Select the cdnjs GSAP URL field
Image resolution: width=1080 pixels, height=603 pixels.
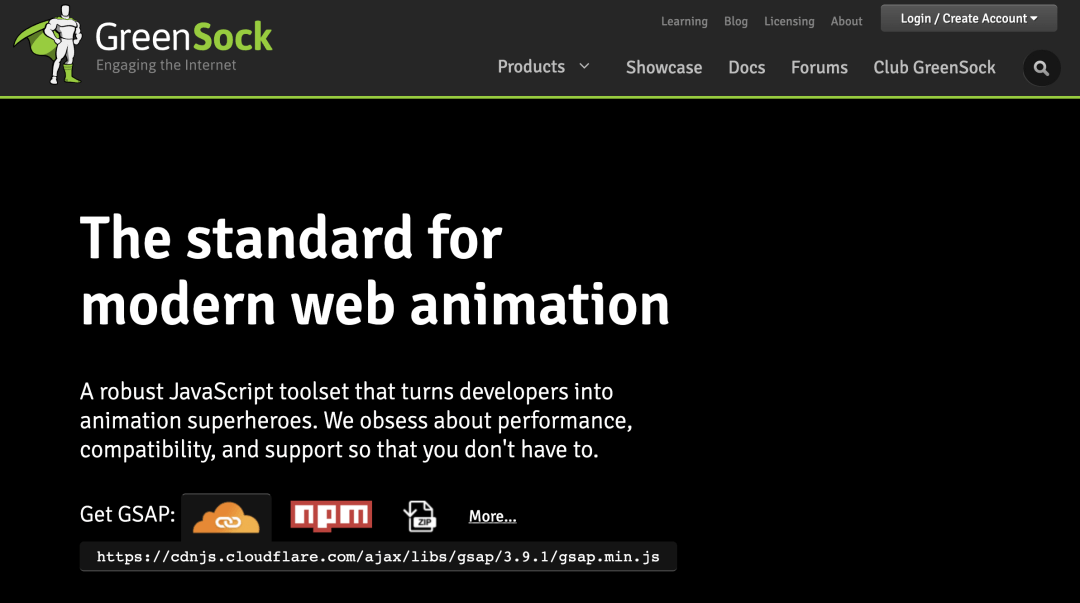(x=378, y=557)
